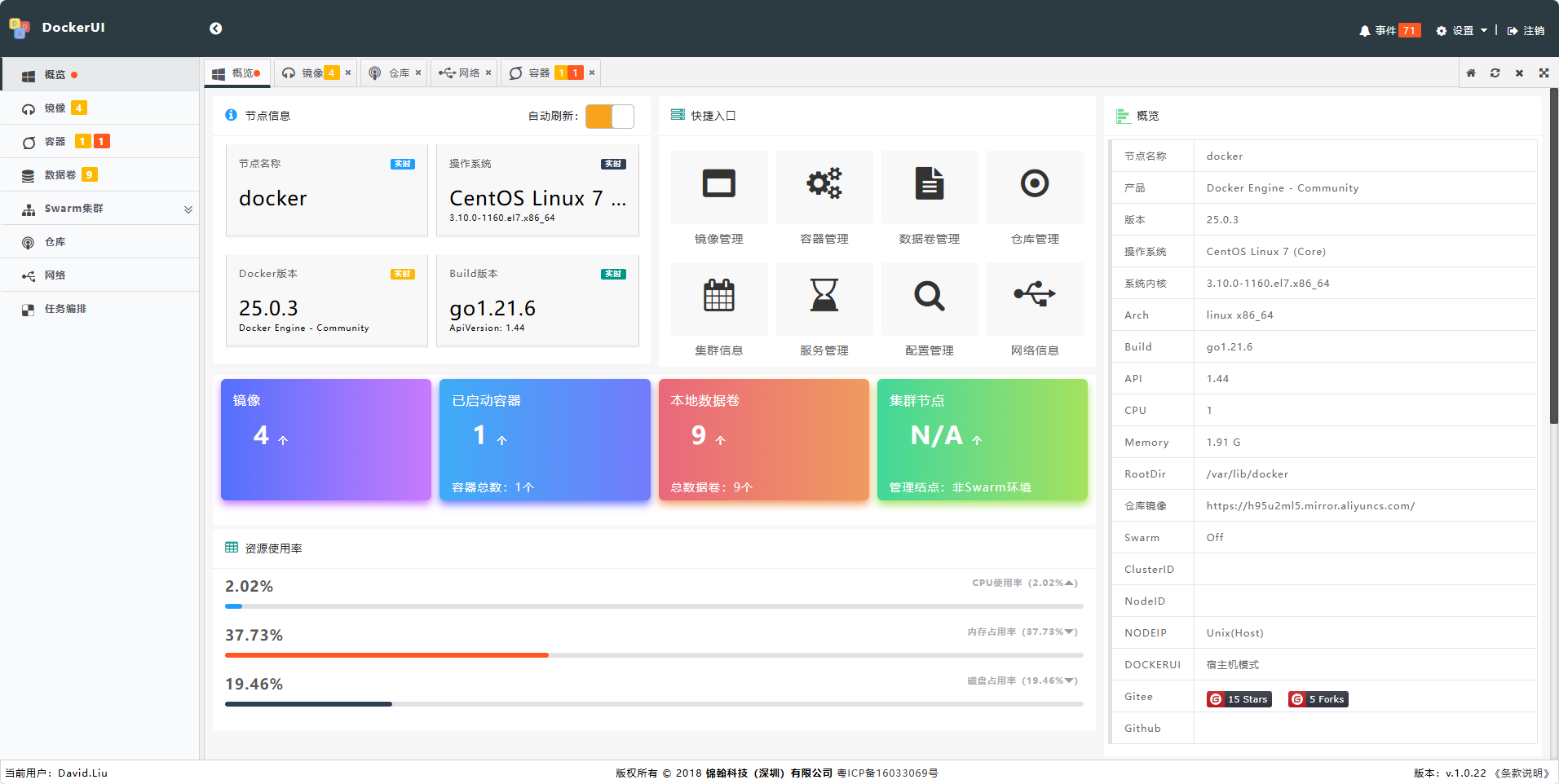Viewport: 1559px width, 784px height.
Task: Collapse sidebar with the left arrow icon
Action: pos(215,29)
